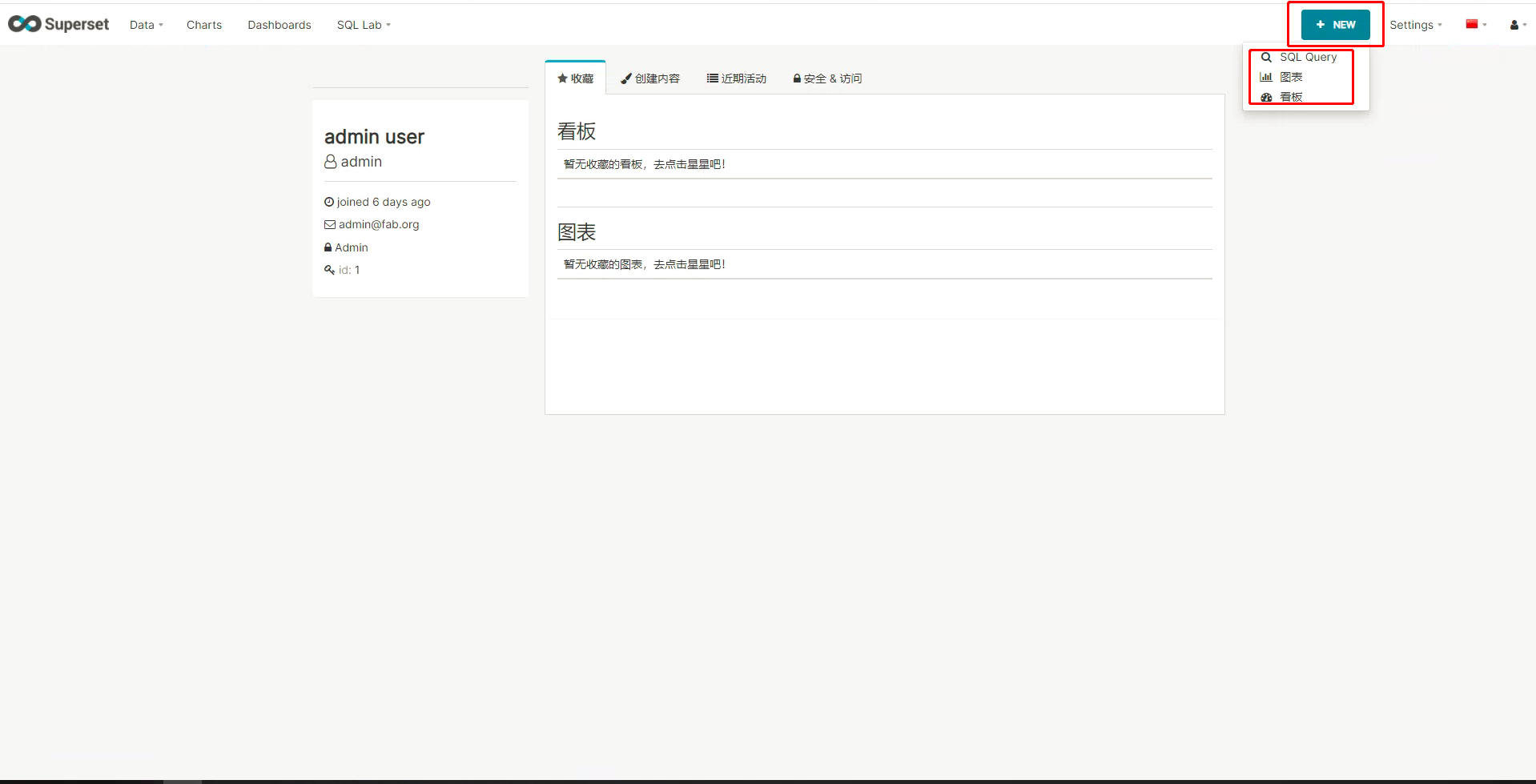Open the Settings dropdown

1416,25
